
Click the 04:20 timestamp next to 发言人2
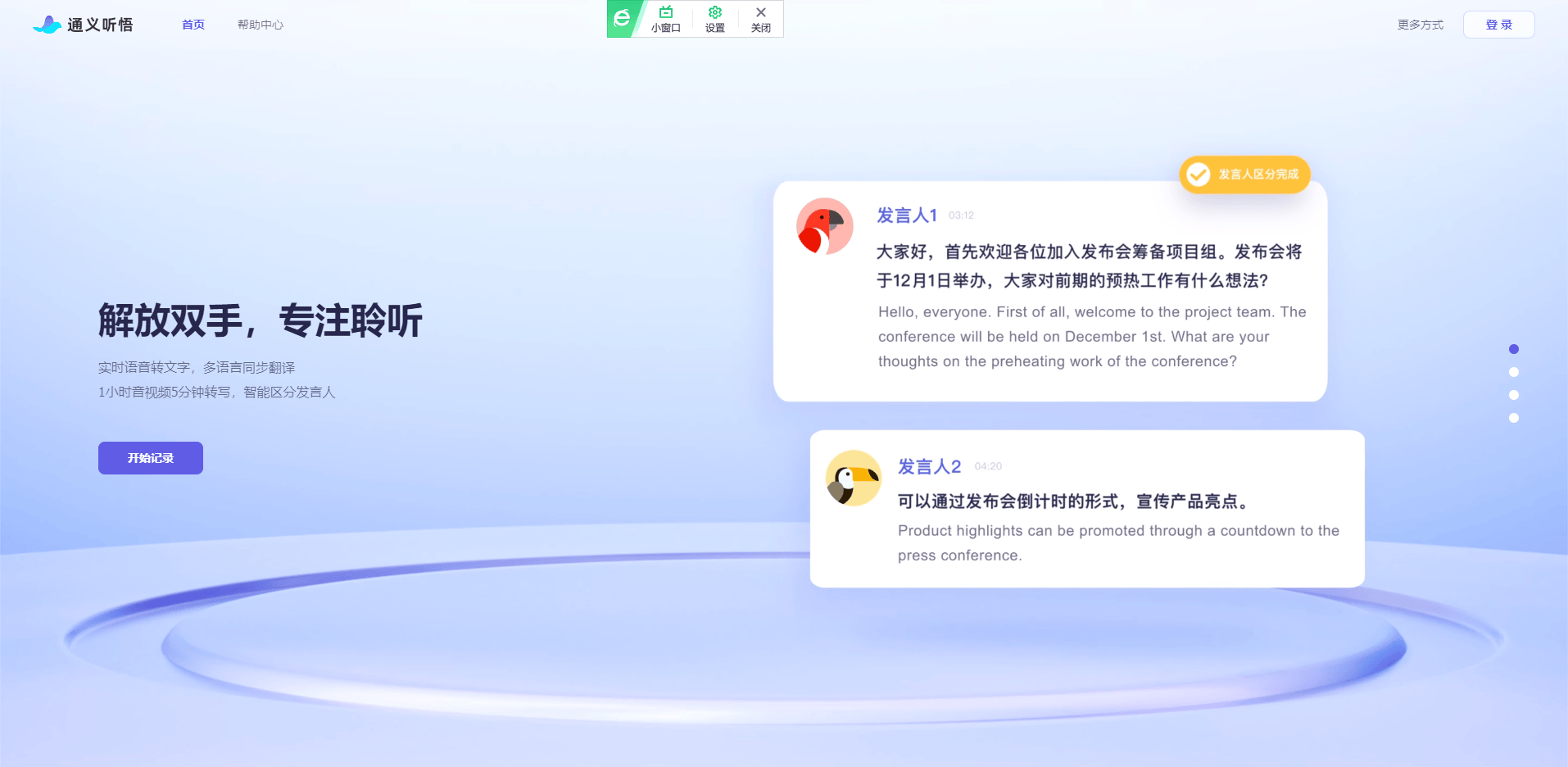(x=988, y=466)
